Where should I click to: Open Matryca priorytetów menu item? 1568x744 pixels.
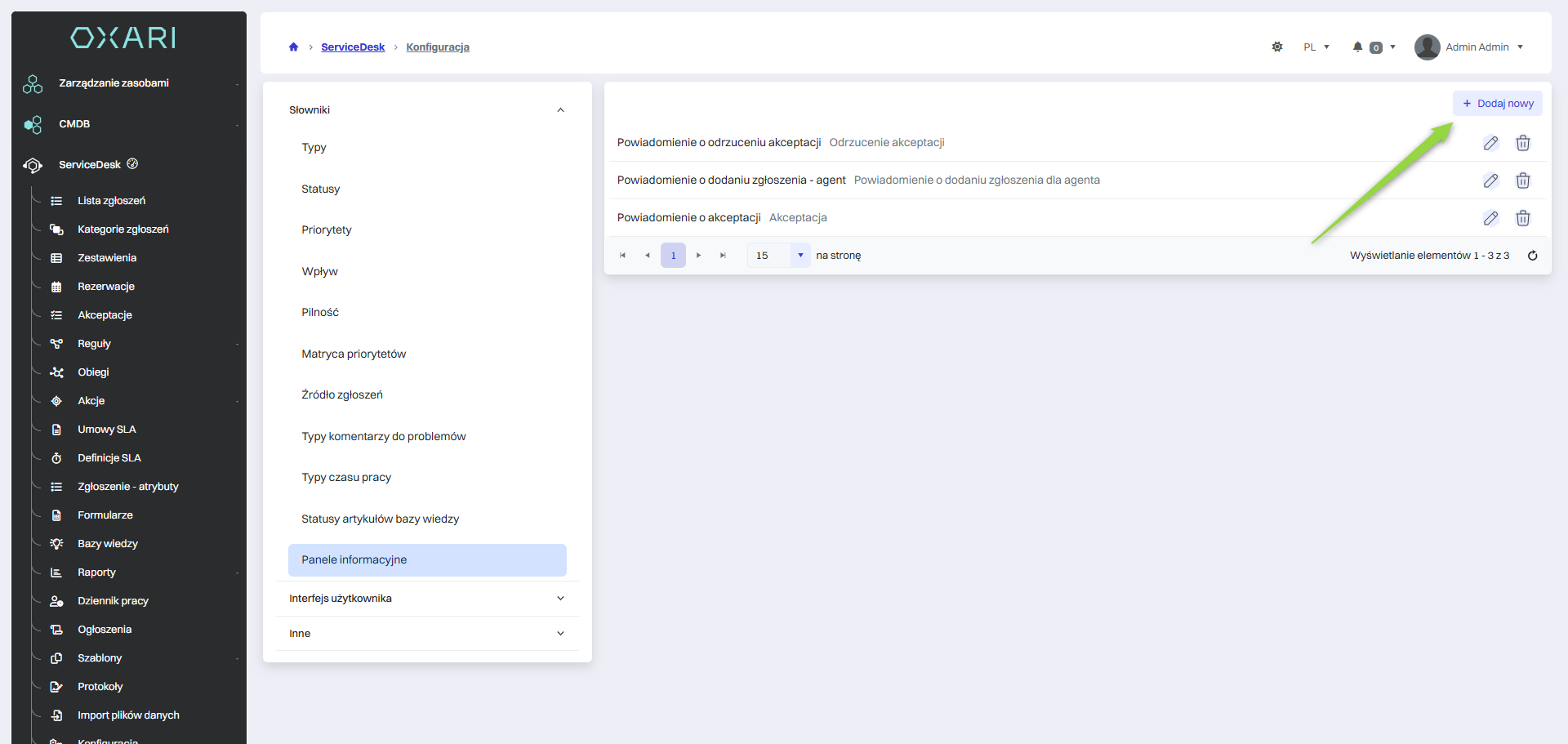(x=354, y=354)
